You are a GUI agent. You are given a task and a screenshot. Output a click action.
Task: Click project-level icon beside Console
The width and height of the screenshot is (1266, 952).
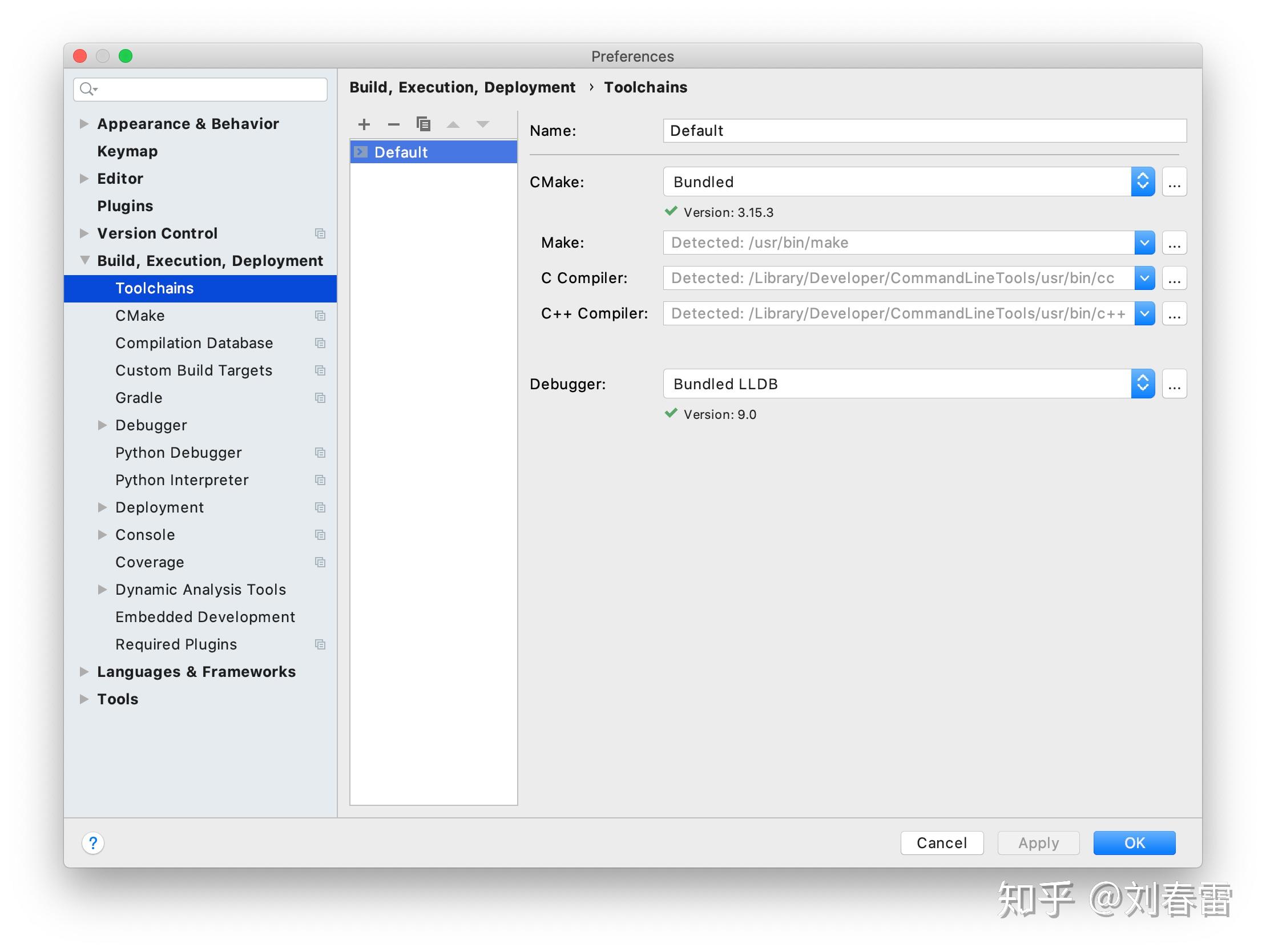[x=320, y=535]
